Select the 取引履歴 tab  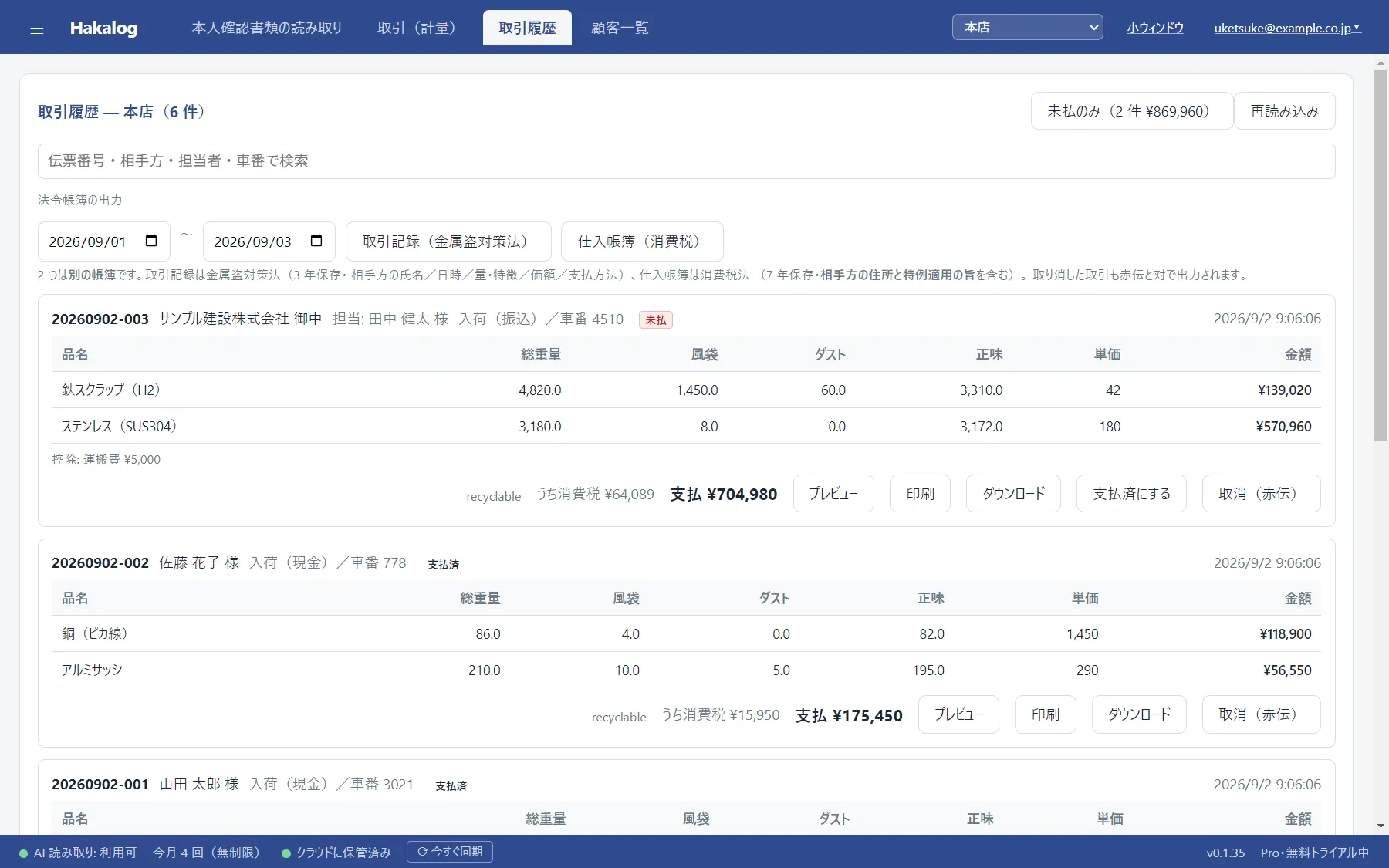click(x=527, y=28)
